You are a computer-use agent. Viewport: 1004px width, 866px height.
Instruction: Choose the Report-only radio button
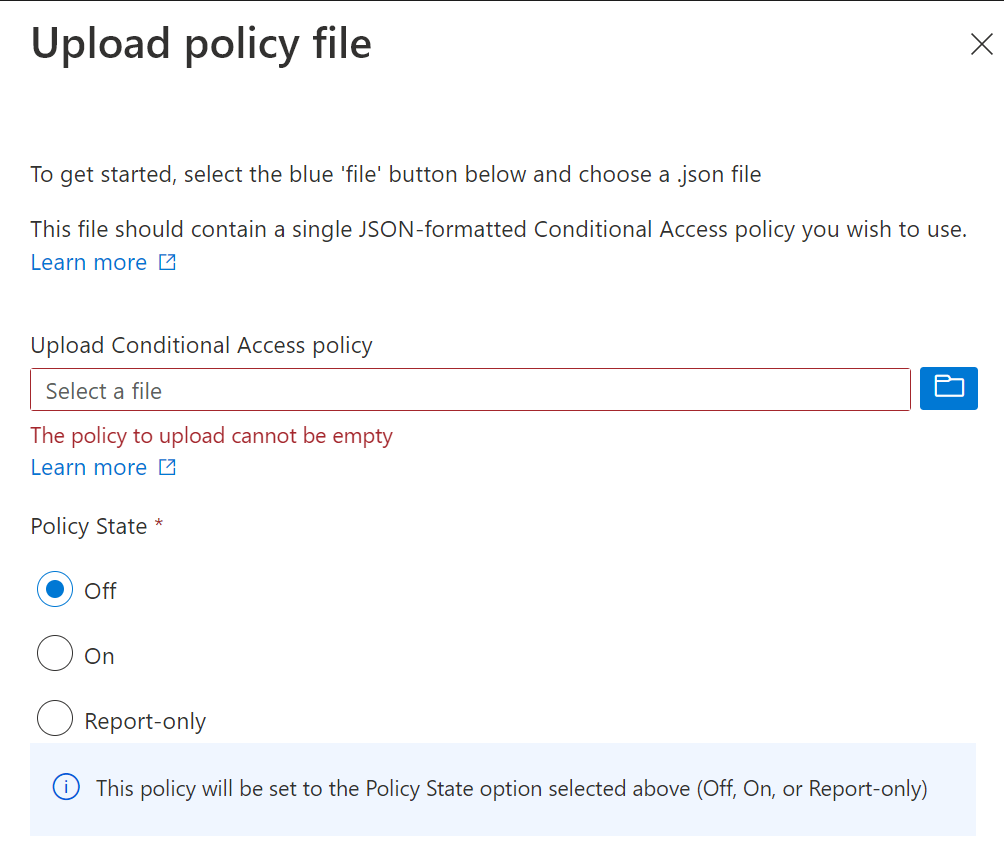pyautogui.click(x=55, y=719)
